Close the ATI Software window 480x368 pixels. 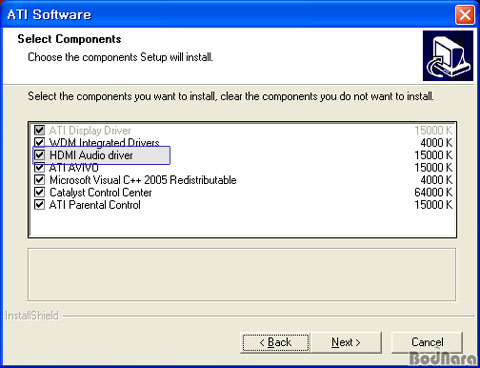click(465, 15)
